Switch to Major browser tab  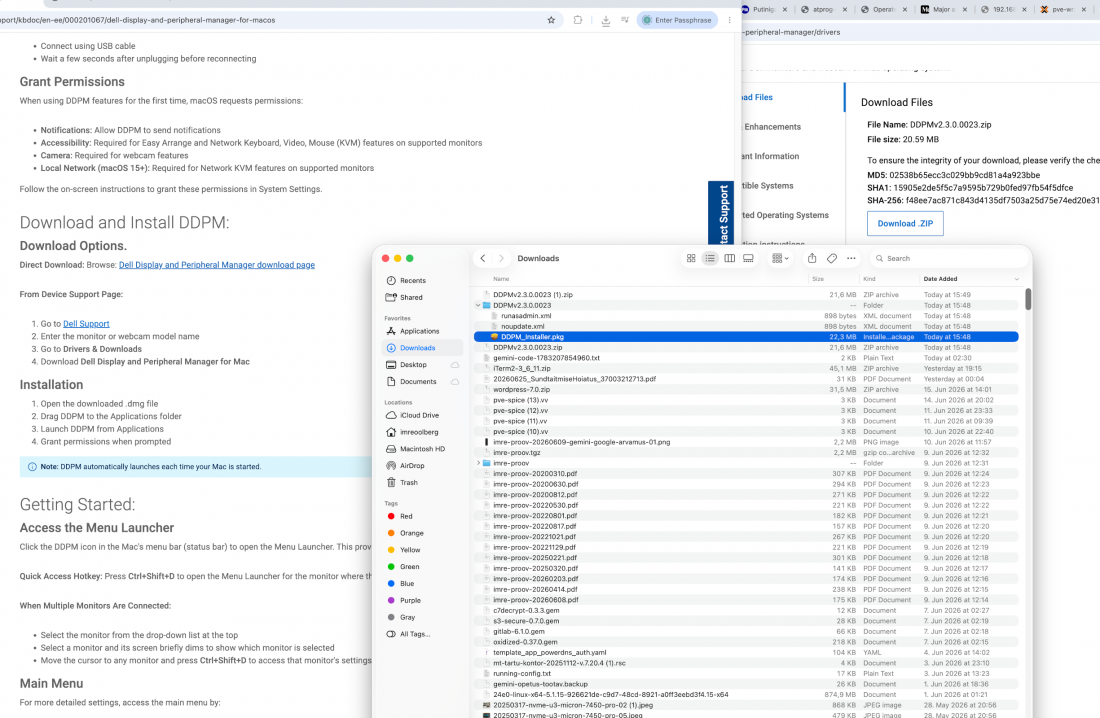(x=944, y=9)
